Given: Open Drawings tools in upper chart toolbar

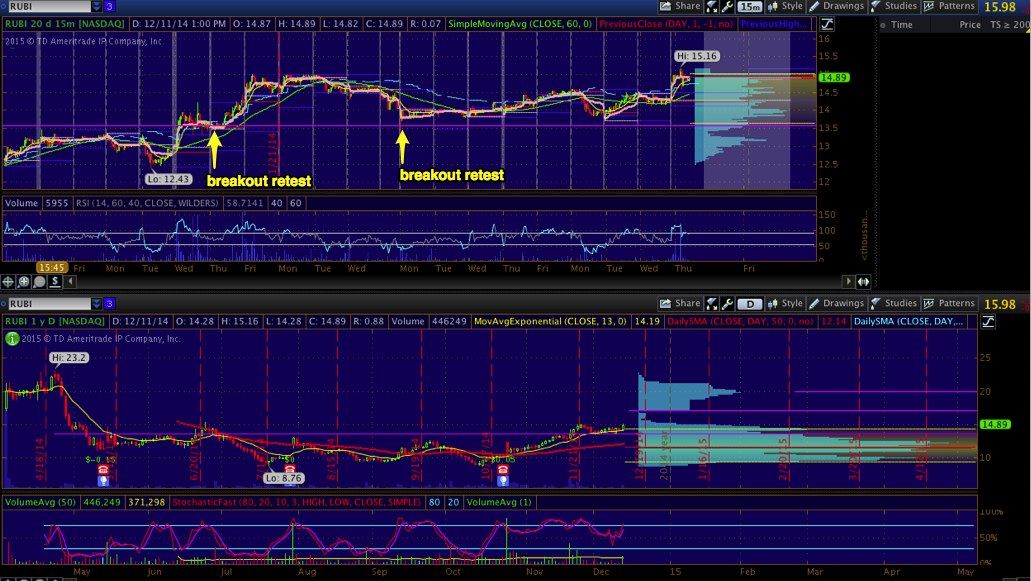Looking at the screenshot, I should click(836, 6).
